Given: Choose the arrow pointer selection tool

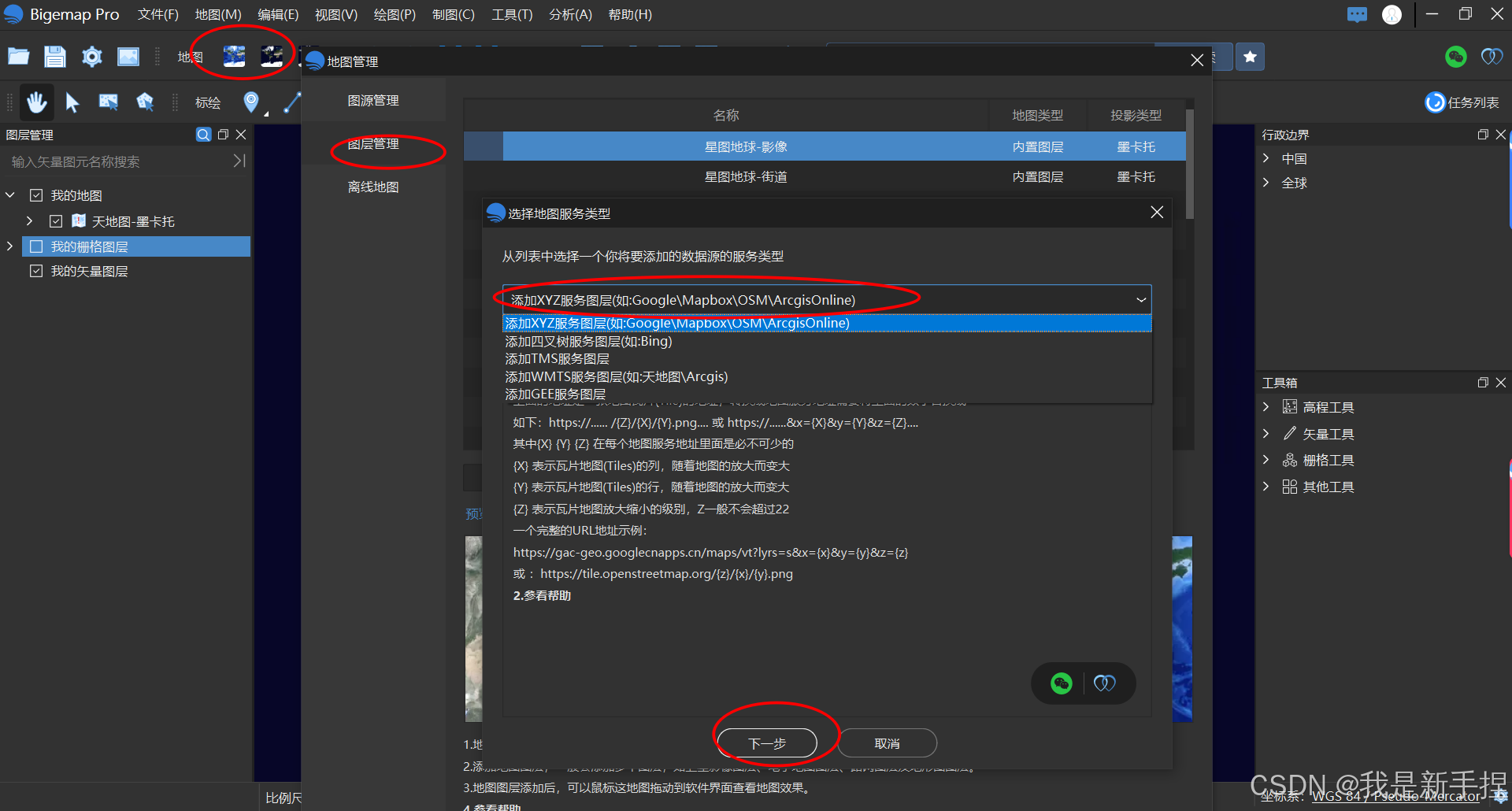Looking at the screenshot, I should (x=72, y=102).
